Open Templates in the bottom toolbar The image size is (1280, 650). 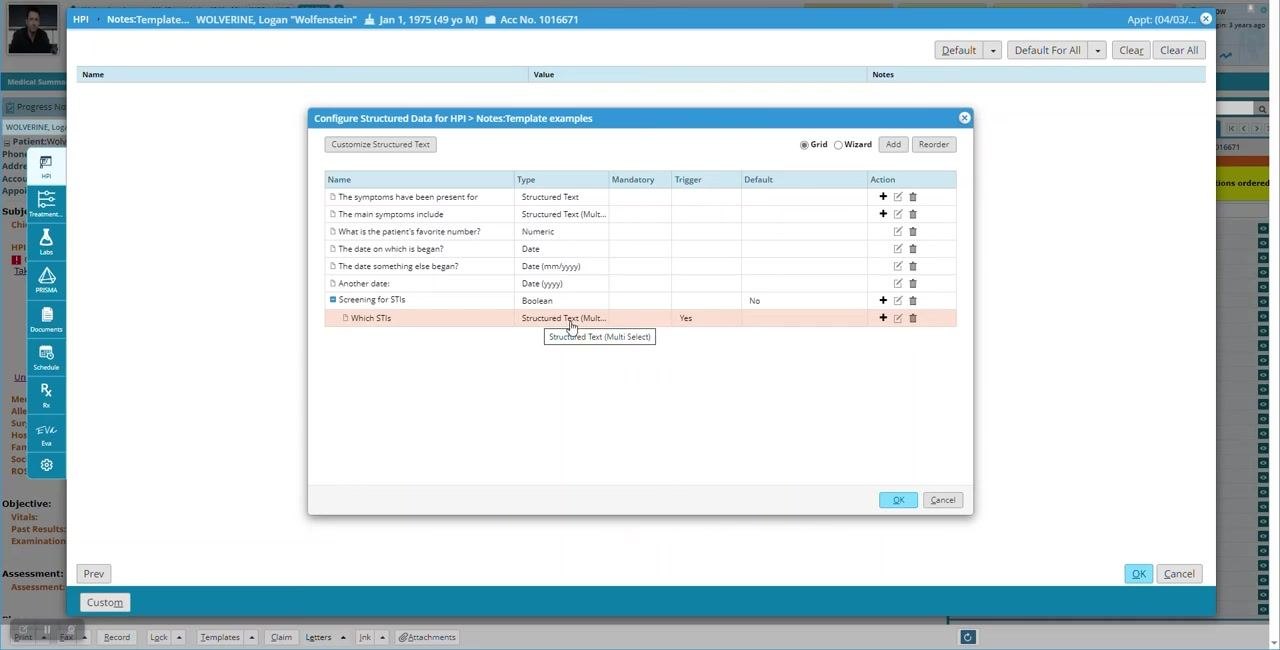pos(220,637)
